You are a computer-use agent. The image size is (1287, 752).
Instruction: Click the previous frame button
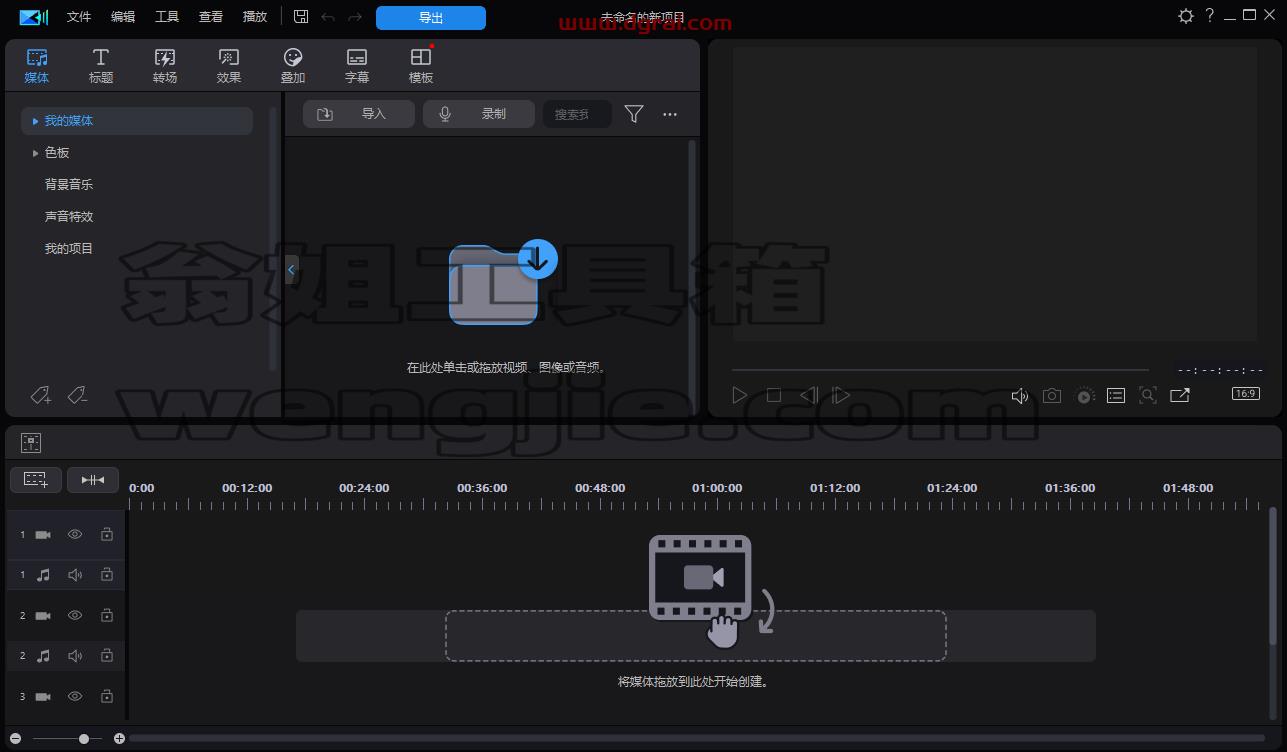tap(808, 395)
